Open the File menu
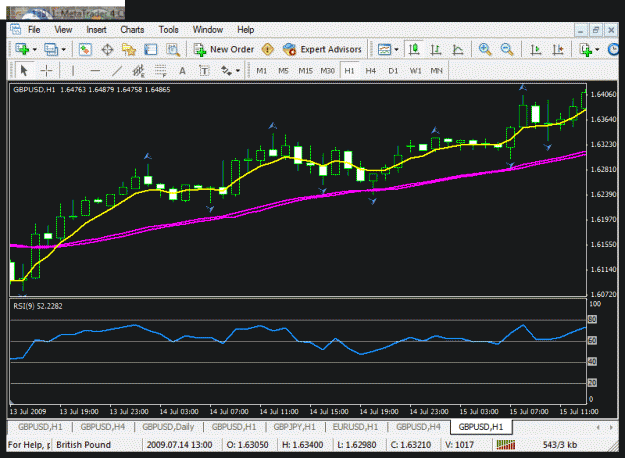This screenshot has height=458, width=625. coord(34,29)
